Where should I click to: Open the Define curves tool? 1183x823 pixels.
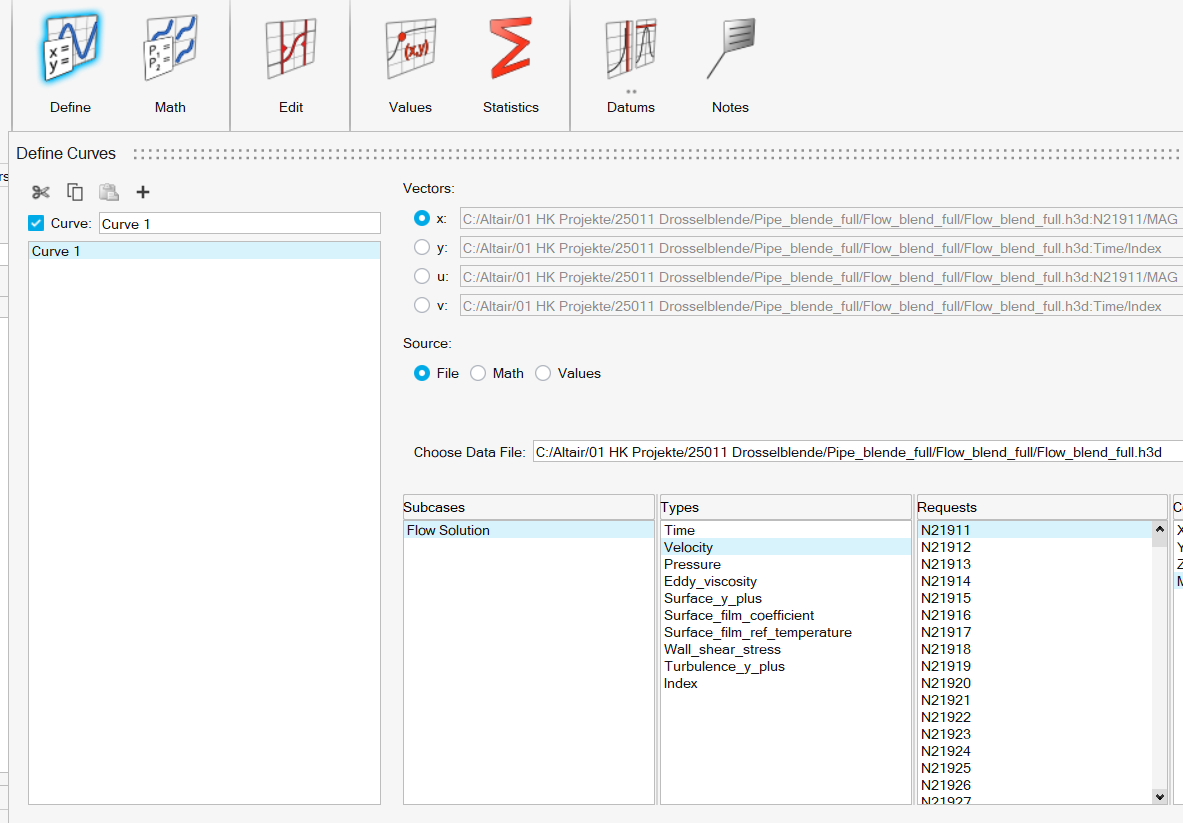[x=70, y=64]
